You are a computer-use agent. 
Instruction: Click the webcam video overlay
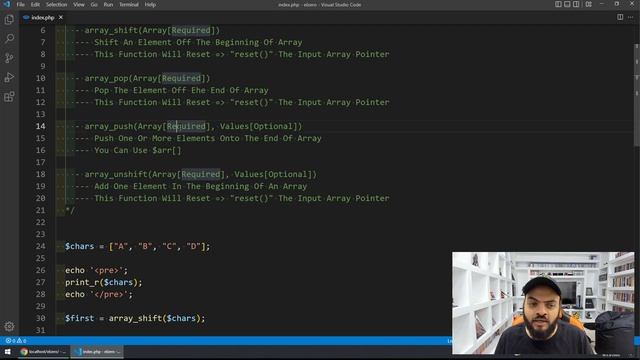tap(543, 303)
